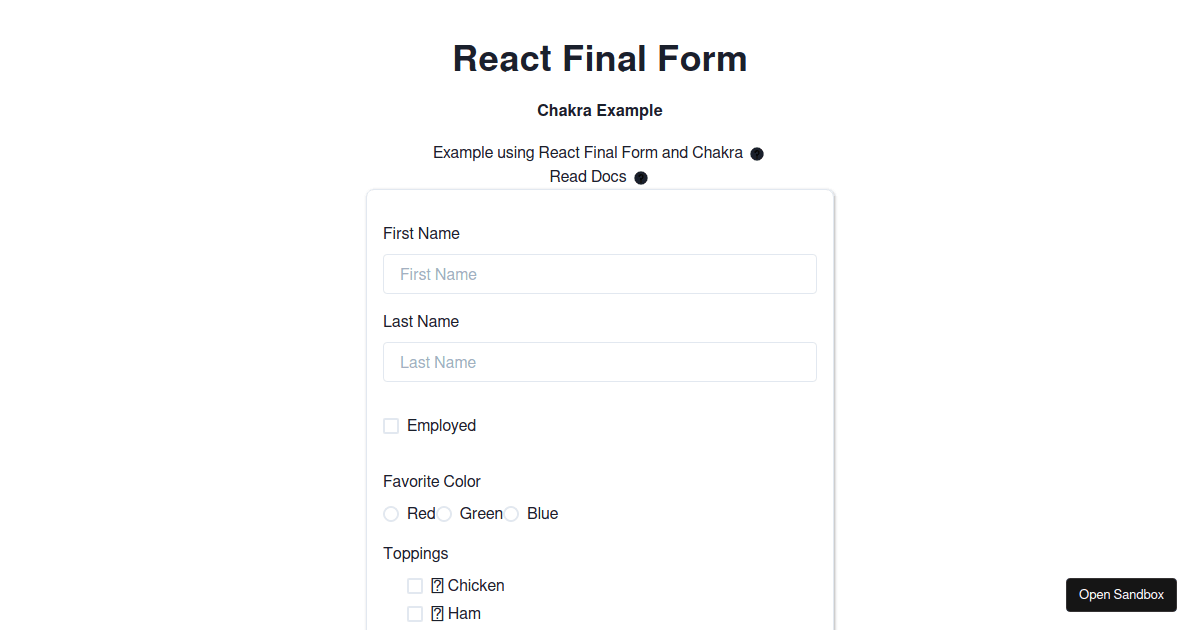Image resolution: width=1200 pixels, height=630 pixels.
Task: Click the First Name input field
Action: (600, 273)
